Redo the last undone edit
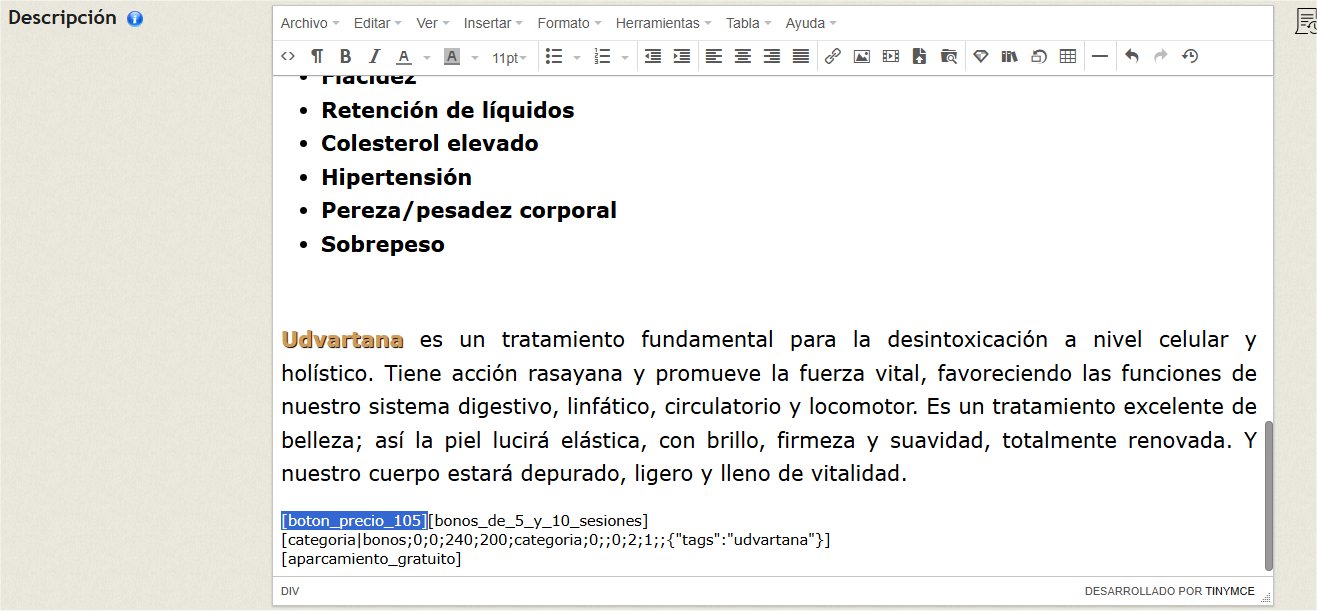 click(1160, 57)
